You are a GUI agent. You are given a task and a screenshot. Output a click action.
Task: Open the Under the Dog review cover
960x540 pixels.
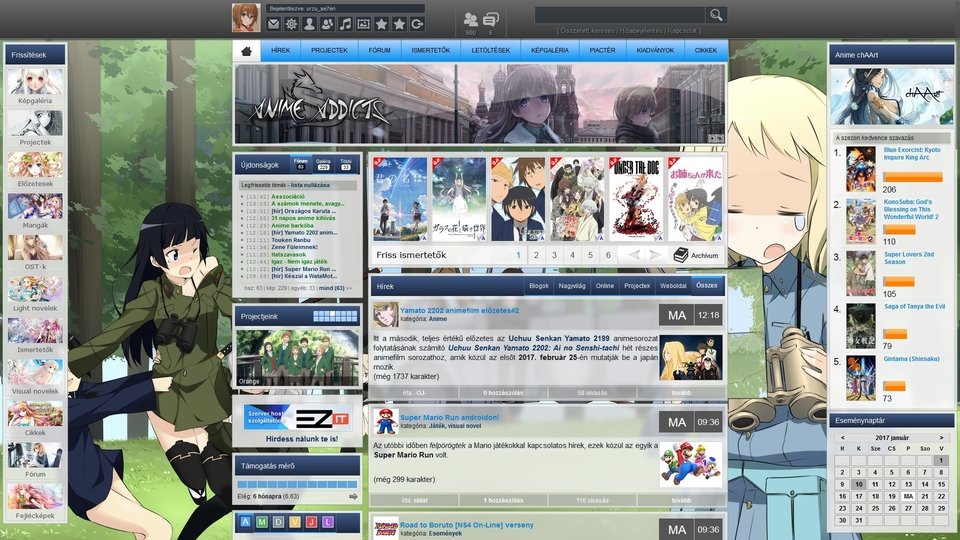(x=636, y=199)
